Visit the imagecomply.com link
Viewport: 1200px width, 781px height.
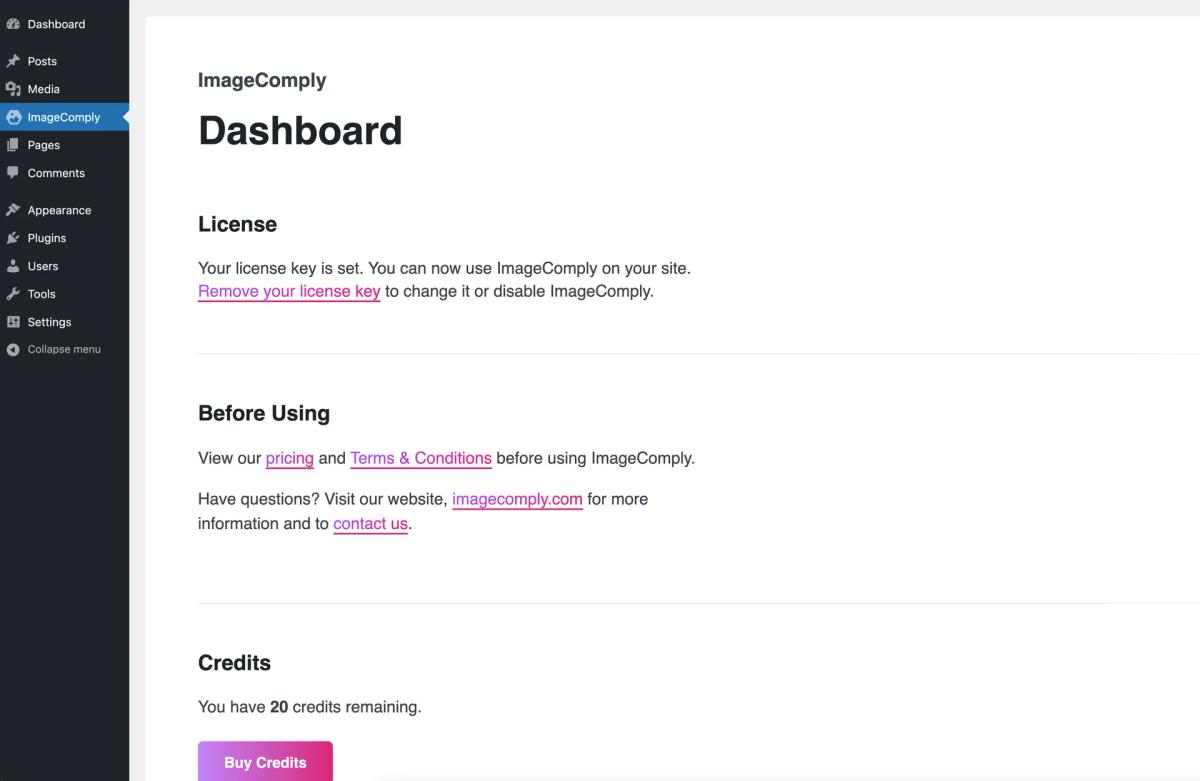click(517, 499)
